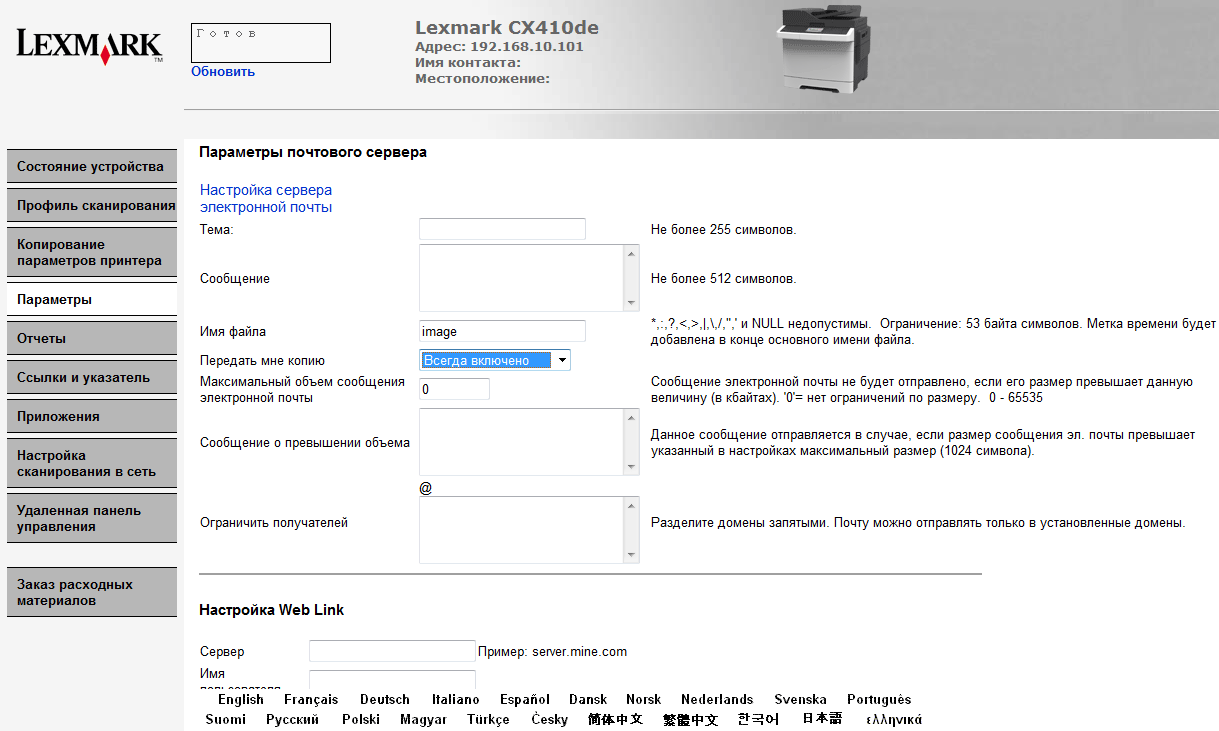1219x731 pixels.
Task: Open Состояние устройства menu item
Action: (92, 166)
